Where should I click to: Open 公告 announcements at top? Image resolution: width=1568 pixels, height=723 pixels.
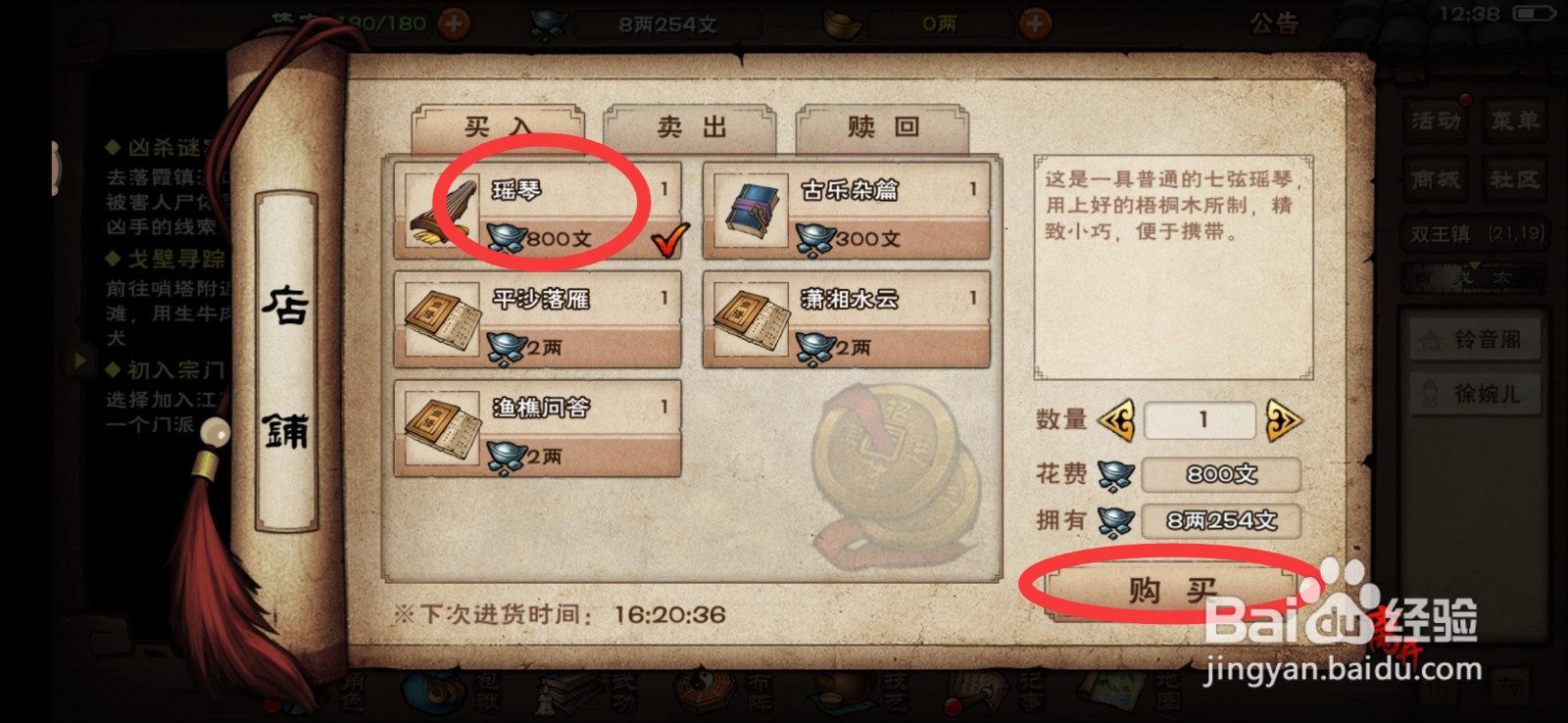1274,22
